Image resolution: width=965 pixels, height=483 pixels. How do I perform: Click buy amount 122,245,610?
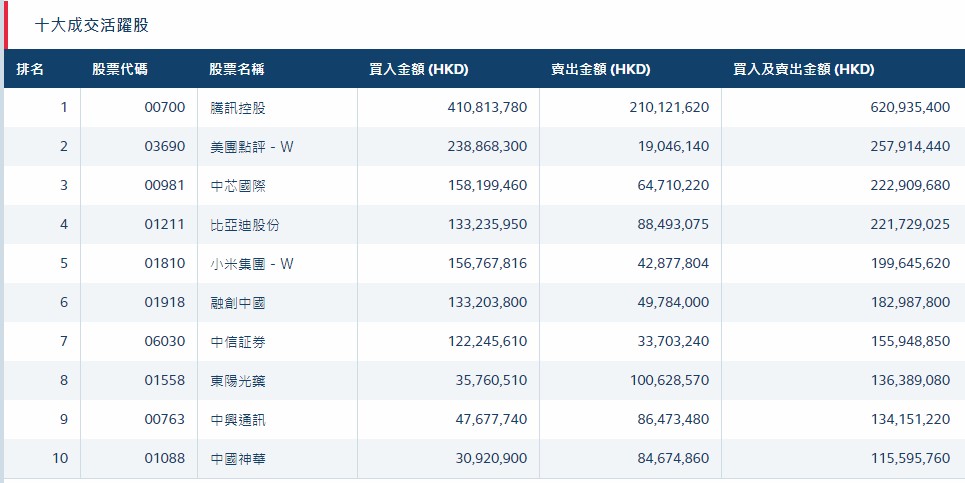(487, 341)
